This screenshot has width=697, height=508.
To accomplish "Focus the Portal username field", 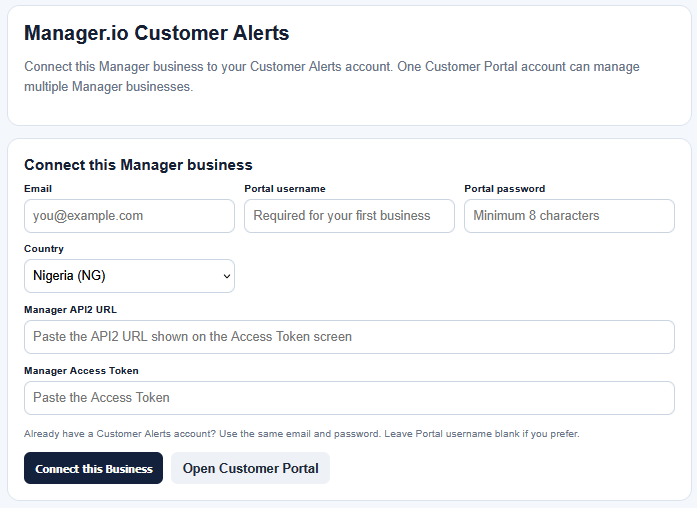I will (349, 216).
